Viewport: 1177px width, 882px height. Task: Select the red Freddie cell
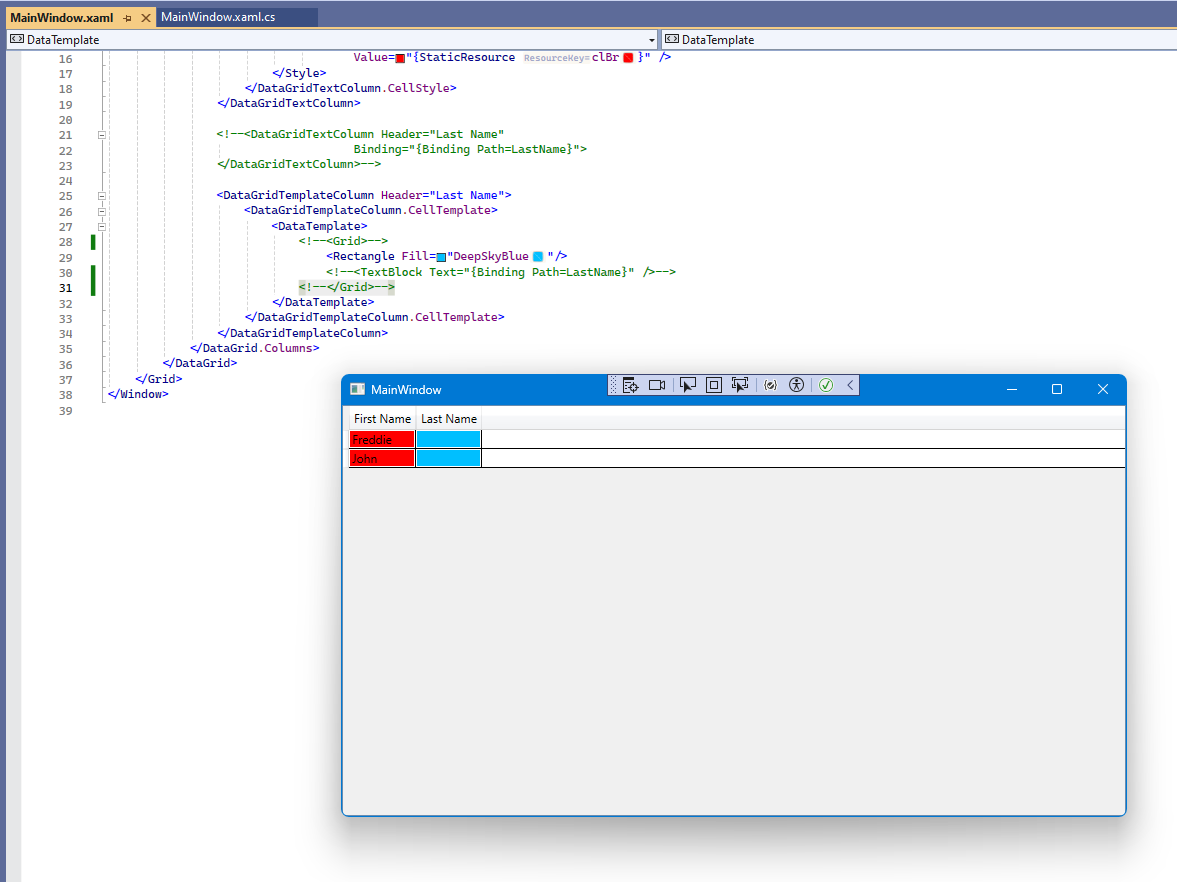(382, 439)
